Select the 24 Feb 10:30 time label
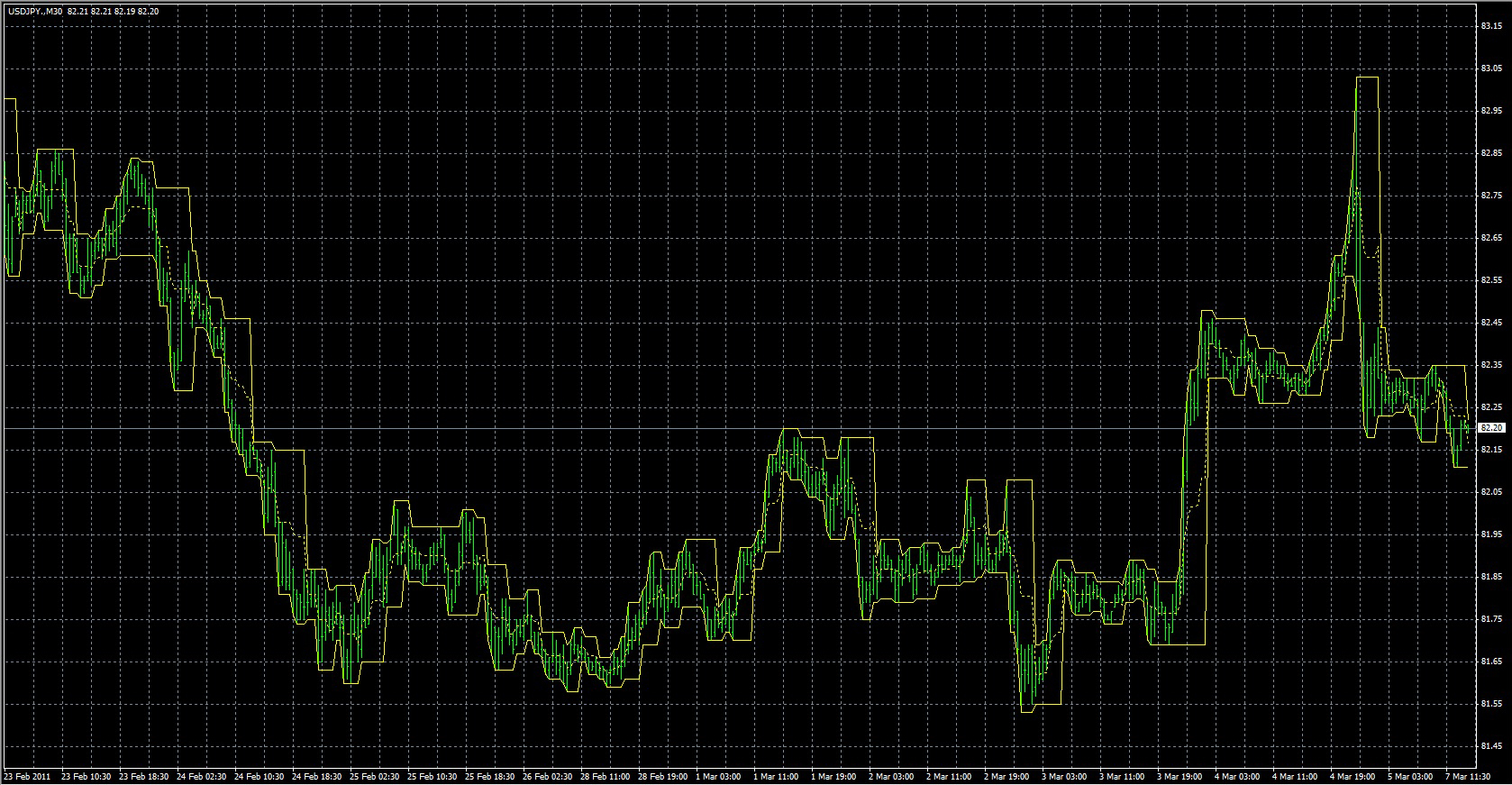 click(x=259, y=776)
